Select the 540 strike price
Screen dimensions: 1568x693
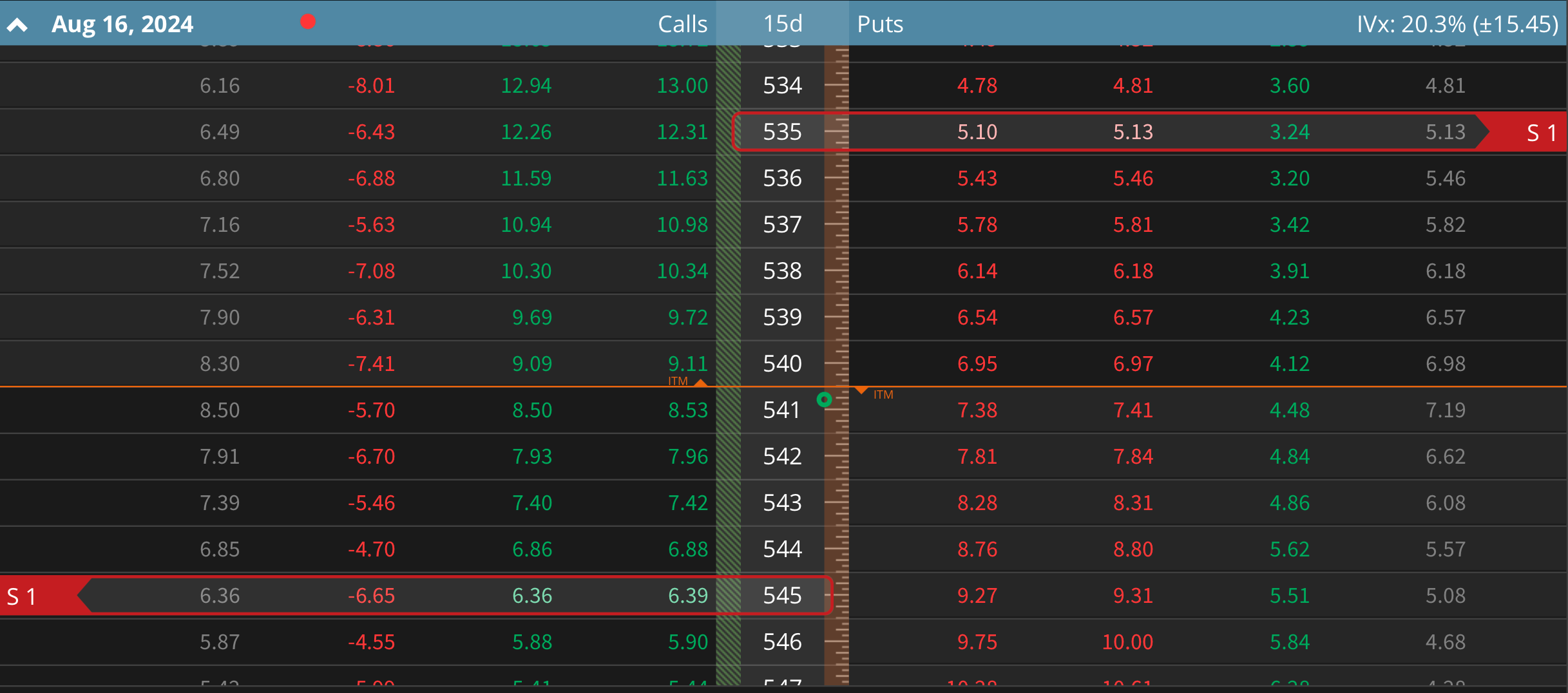coord(781,363)
